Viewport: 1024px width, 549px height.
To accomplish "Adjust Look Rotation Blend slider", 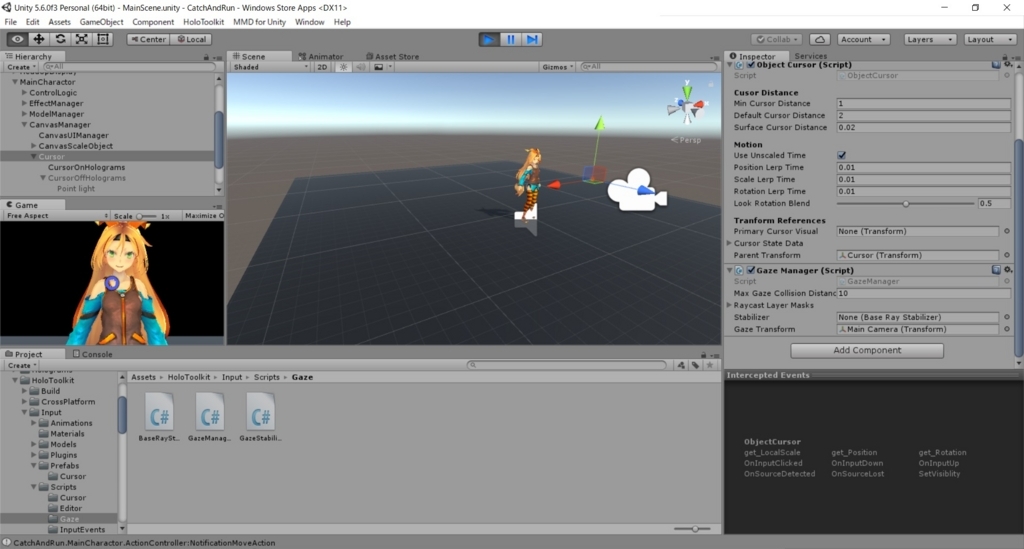I will (905, 204).
